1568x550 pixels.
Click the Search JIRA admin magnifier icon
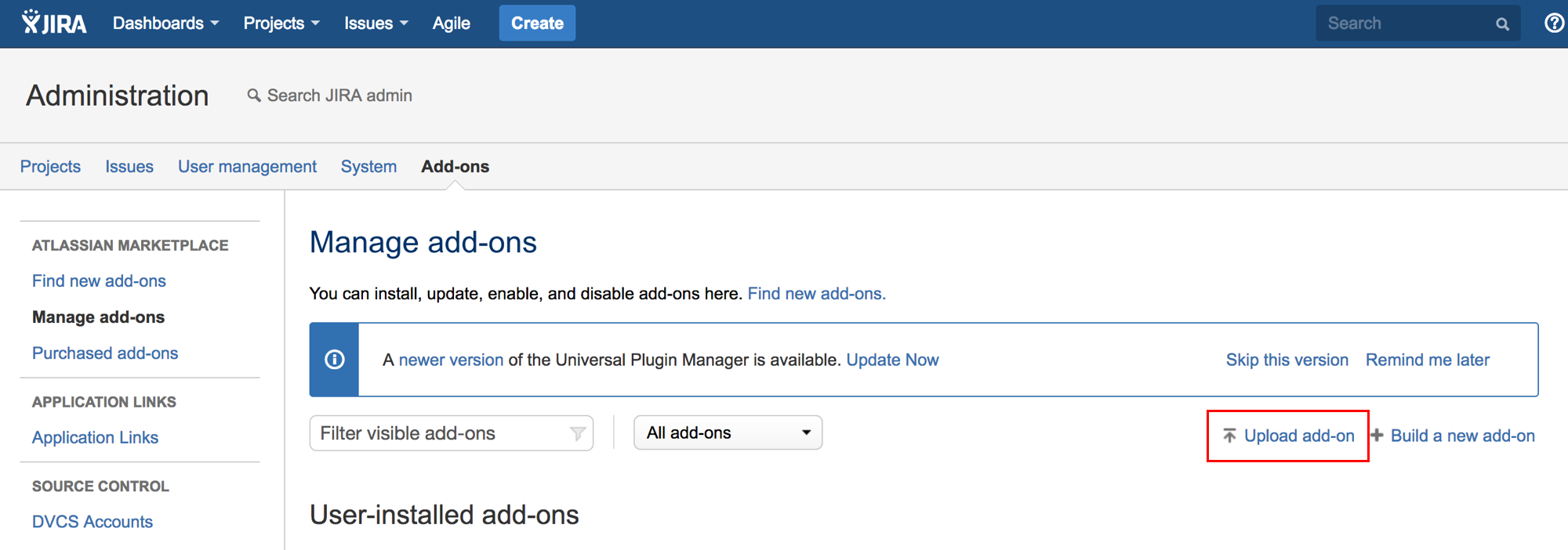point(253,96)
